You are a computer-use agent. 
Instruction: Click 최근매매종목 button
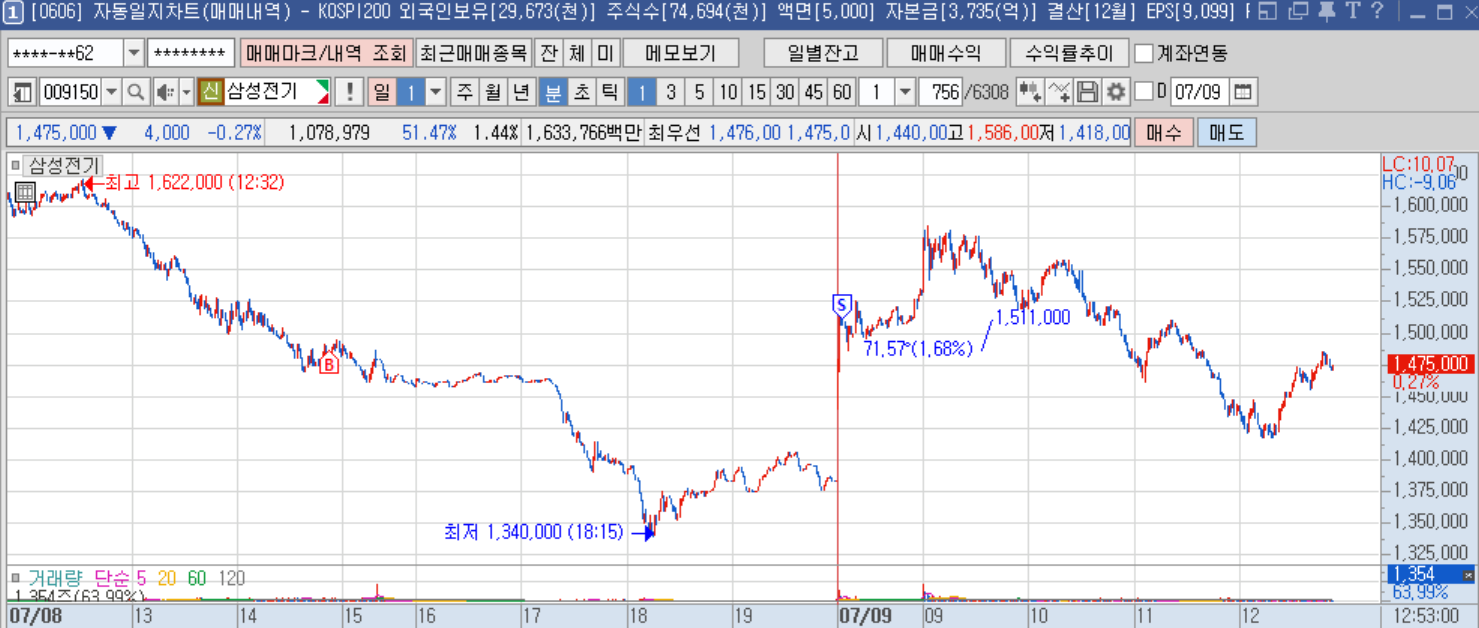pyautogui.click(x=473, y=53)
